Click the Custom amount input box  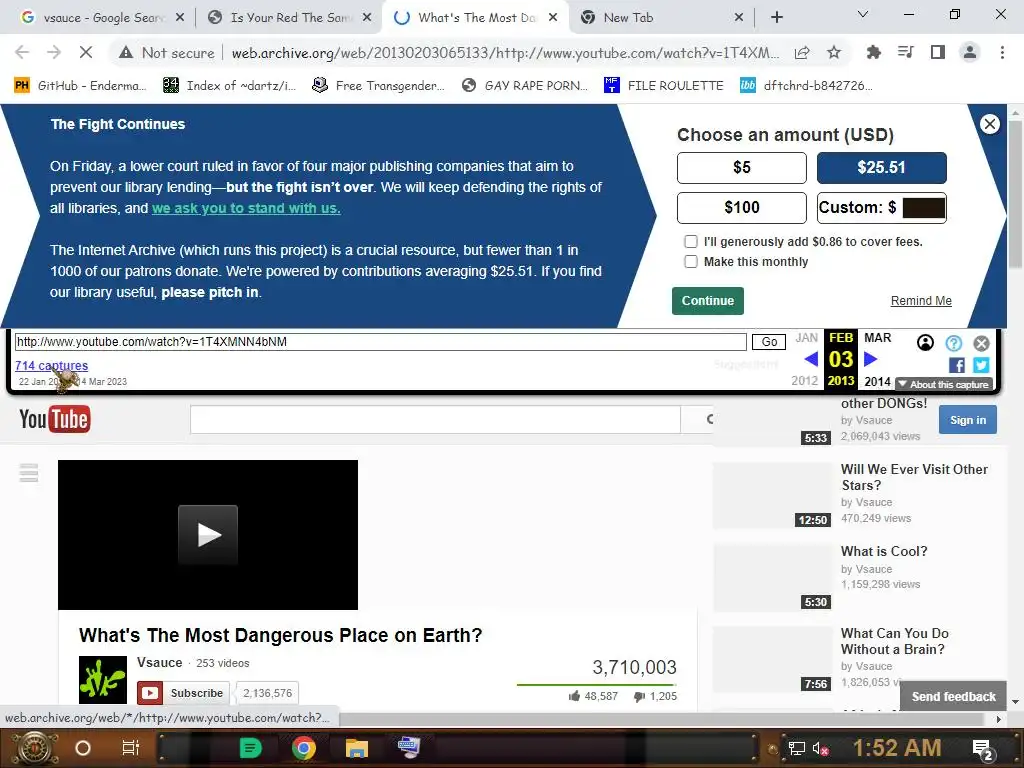click(x=923, y=208)
